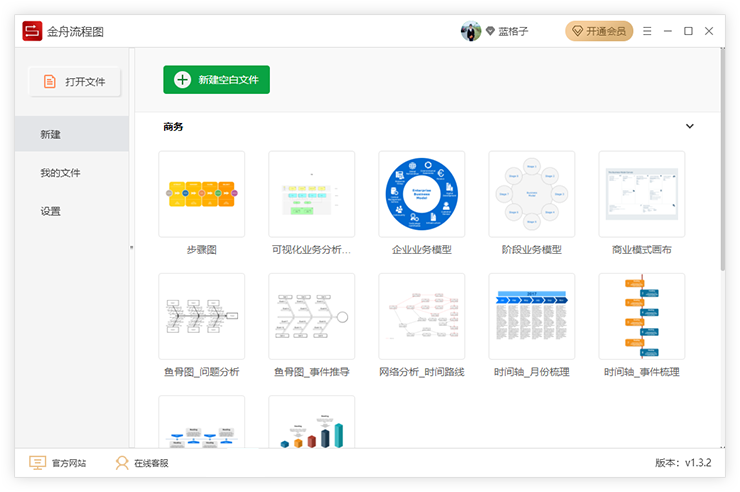Image resolution: width=740 pixels, height=492 pixels.
Task: Click the 金舟流程图 app logo icon
Action: [x=32, y=31]
